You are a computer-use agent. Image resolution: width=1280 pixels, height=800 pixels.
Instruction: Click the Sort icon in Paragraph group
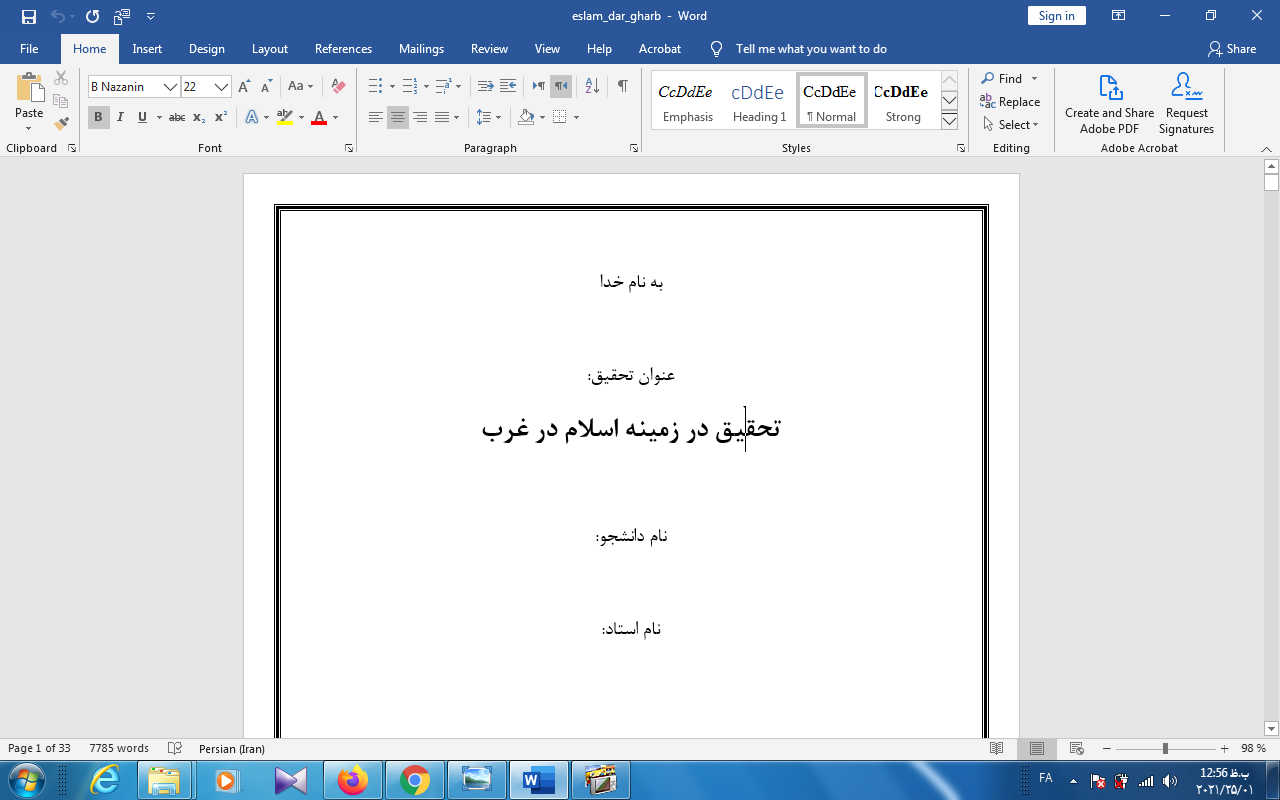pos(591,87)
